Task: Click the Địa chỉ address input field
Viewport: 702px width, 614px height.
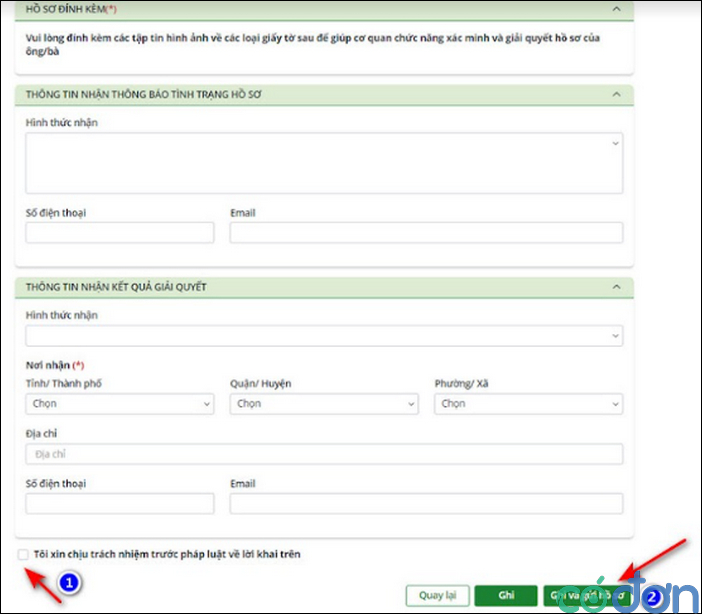Action: [x=324, y=454]
